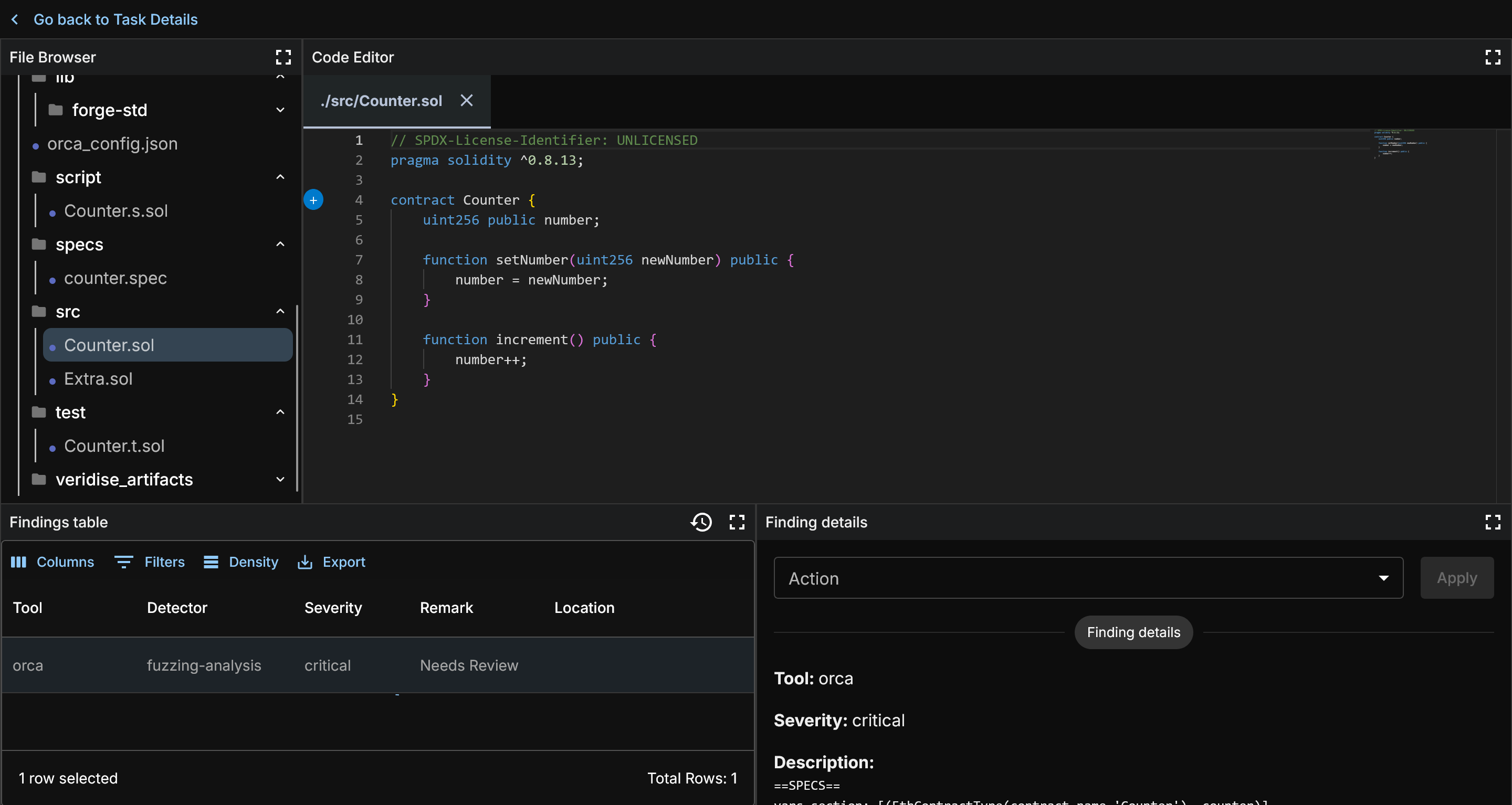Sort by the Severity column header
Image resolution: width=1512 pixels, height=805 pixels.
tap(333, 608)
